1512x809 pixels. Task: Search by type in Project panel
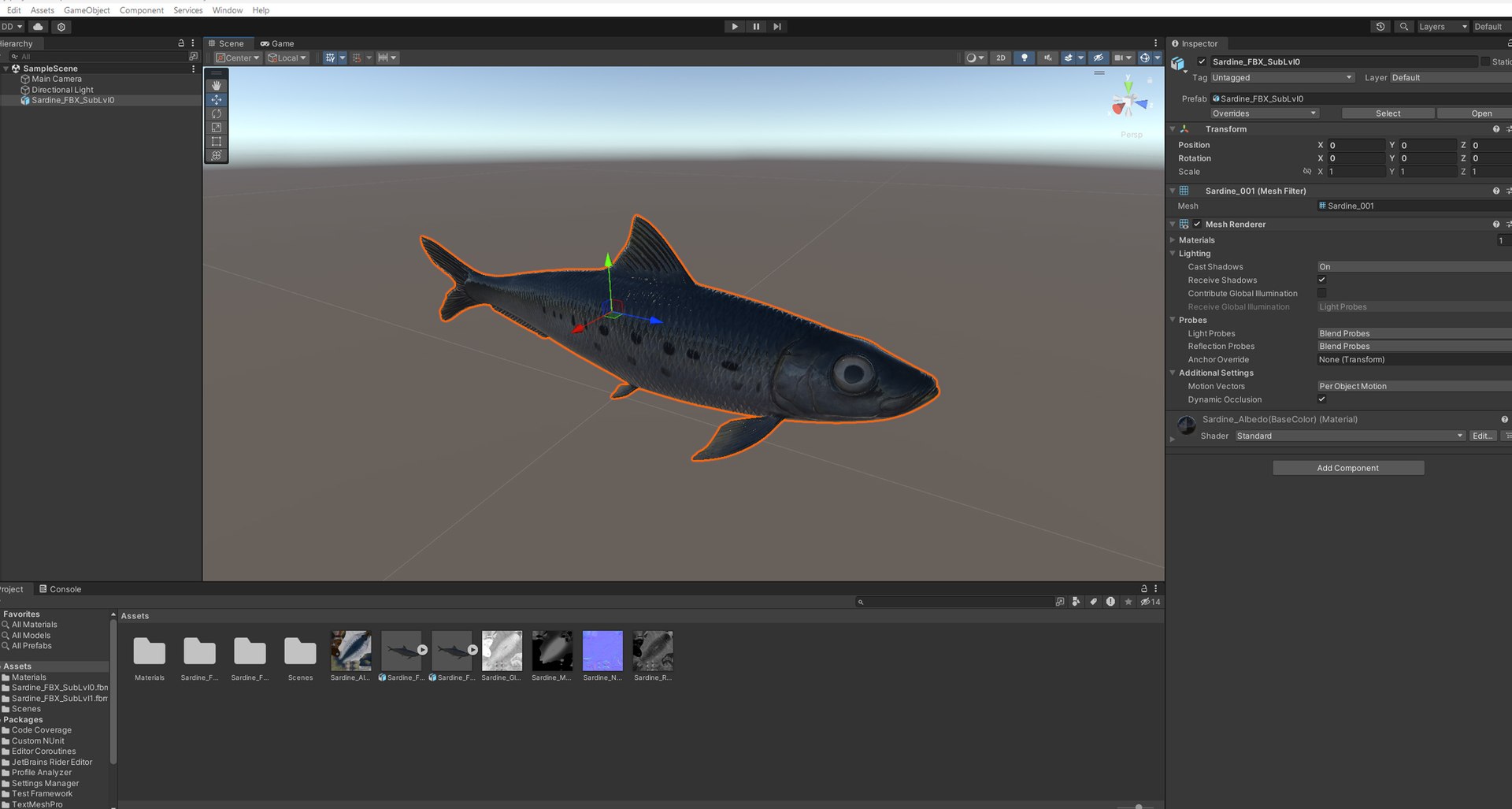coord(1077,602)
